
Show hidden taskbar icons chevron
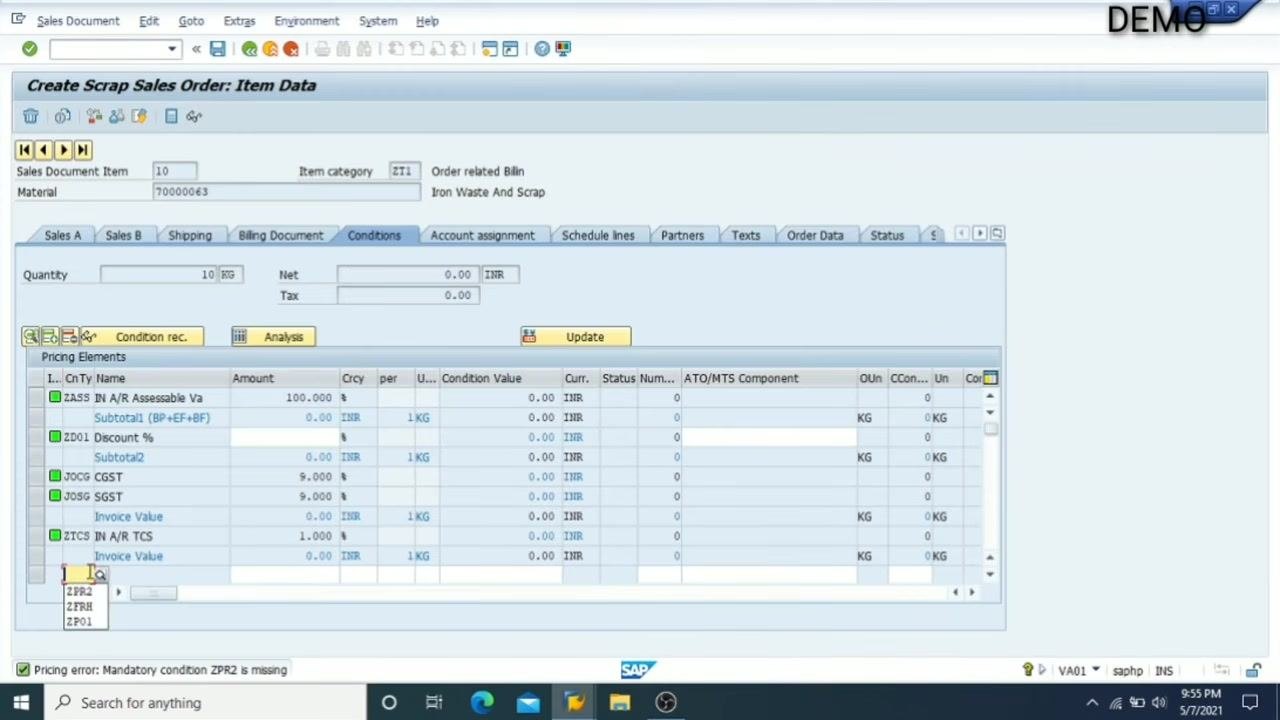point(1092,702)
